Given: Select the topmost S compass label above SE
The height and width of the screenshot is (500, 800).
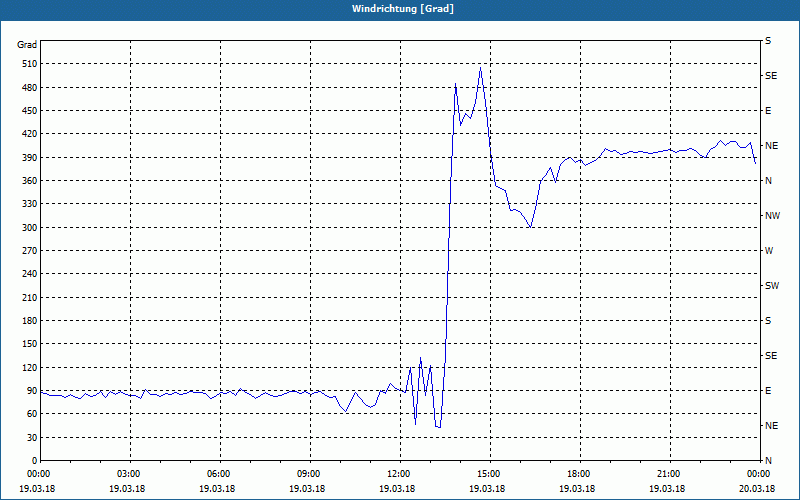Looking at the screenshot, I should (768, 41).
